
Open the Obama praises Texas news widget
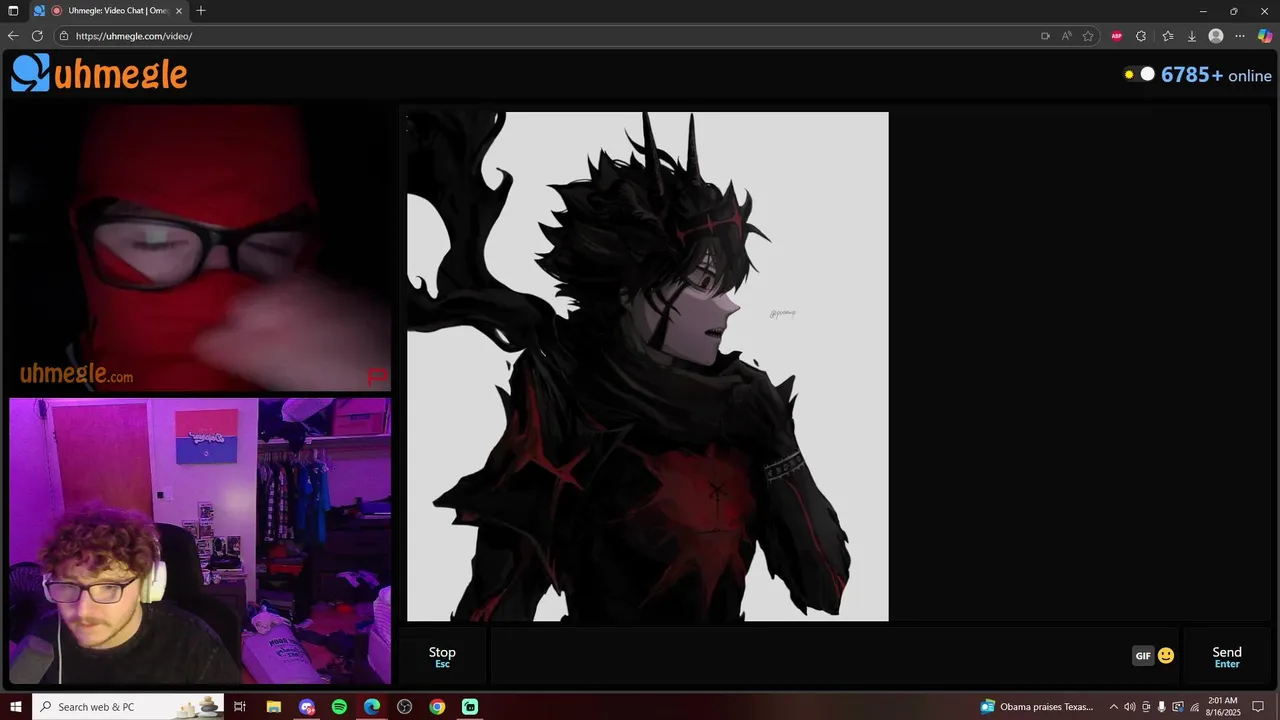click(1037, 707)
